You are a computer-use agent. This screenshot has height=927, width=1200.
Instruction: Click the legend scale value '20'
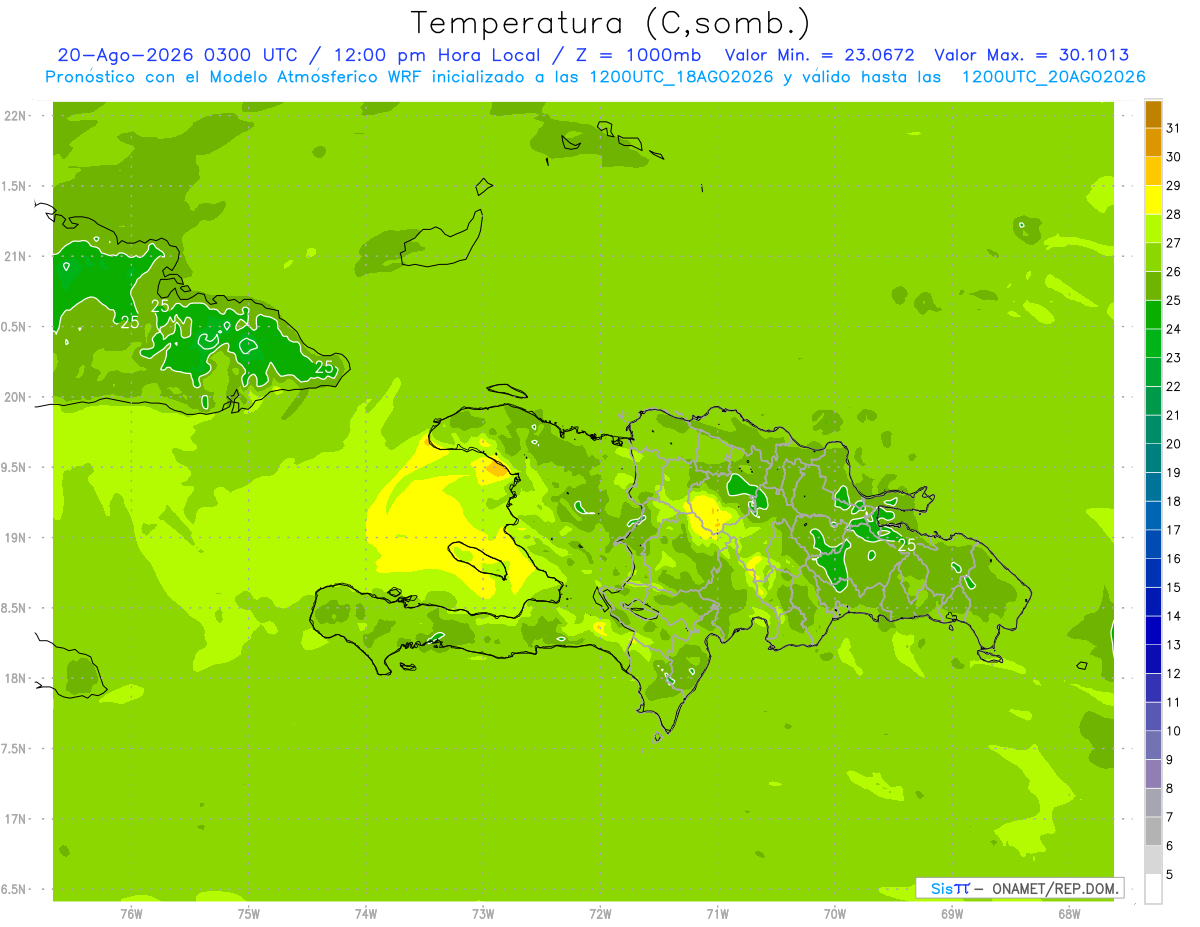tap(1173, 444)
